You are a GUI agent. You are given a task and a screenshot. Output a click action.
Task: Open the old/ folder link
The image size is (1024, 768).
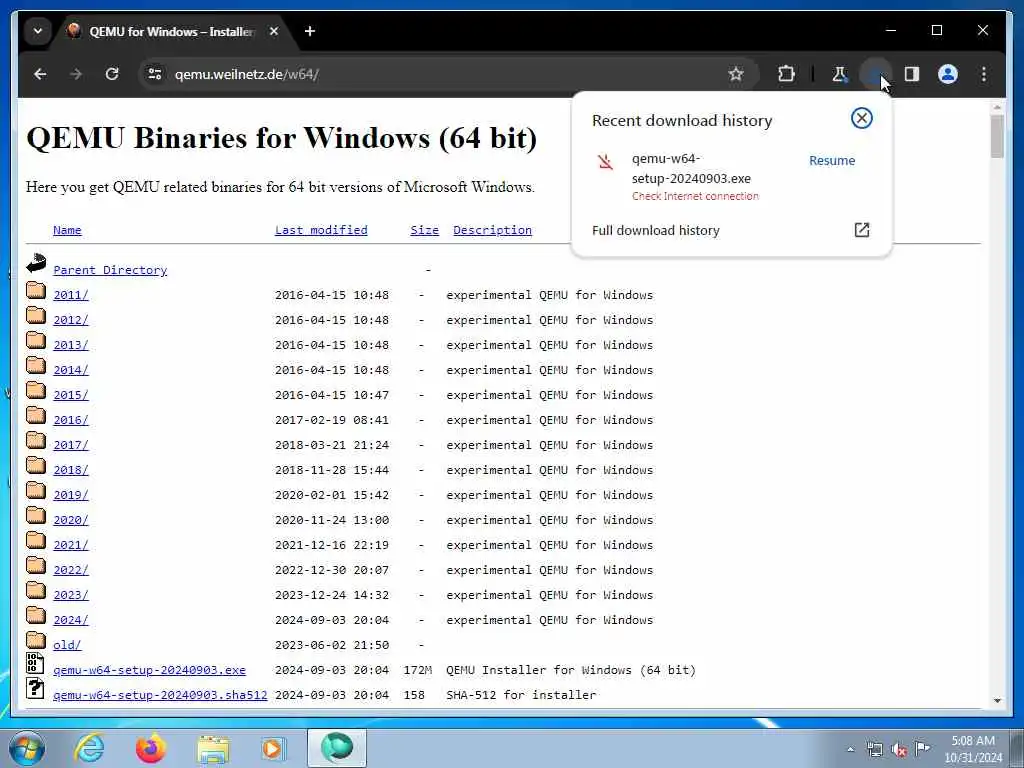67,645
